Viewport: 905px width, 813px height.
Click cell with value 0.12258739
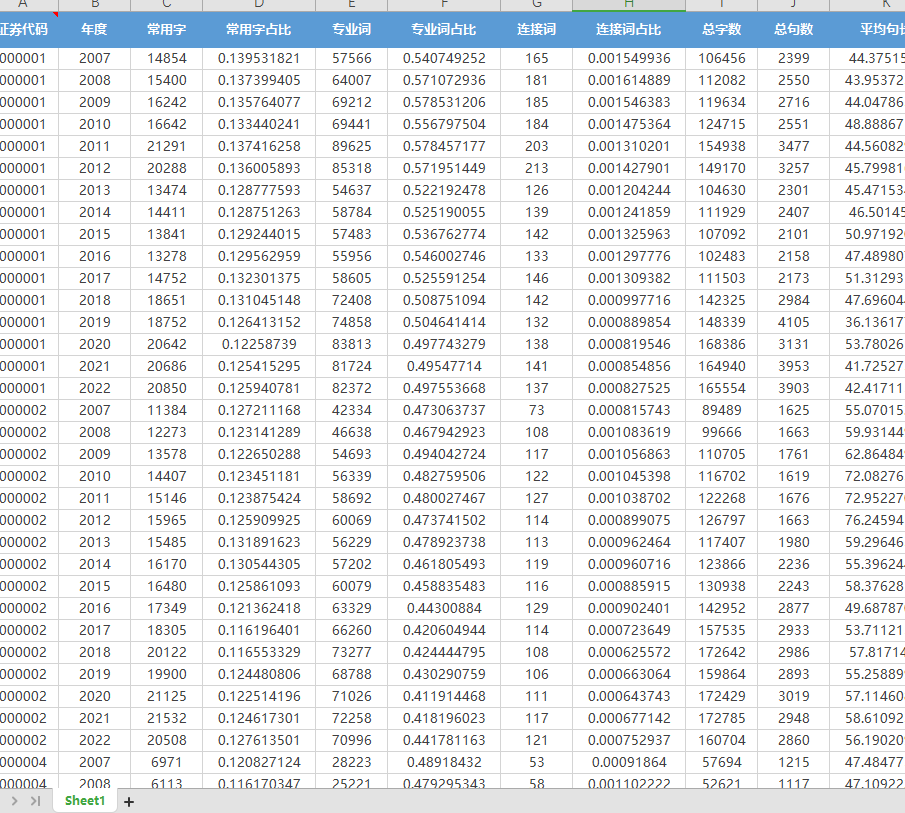[x=259, y=345]
